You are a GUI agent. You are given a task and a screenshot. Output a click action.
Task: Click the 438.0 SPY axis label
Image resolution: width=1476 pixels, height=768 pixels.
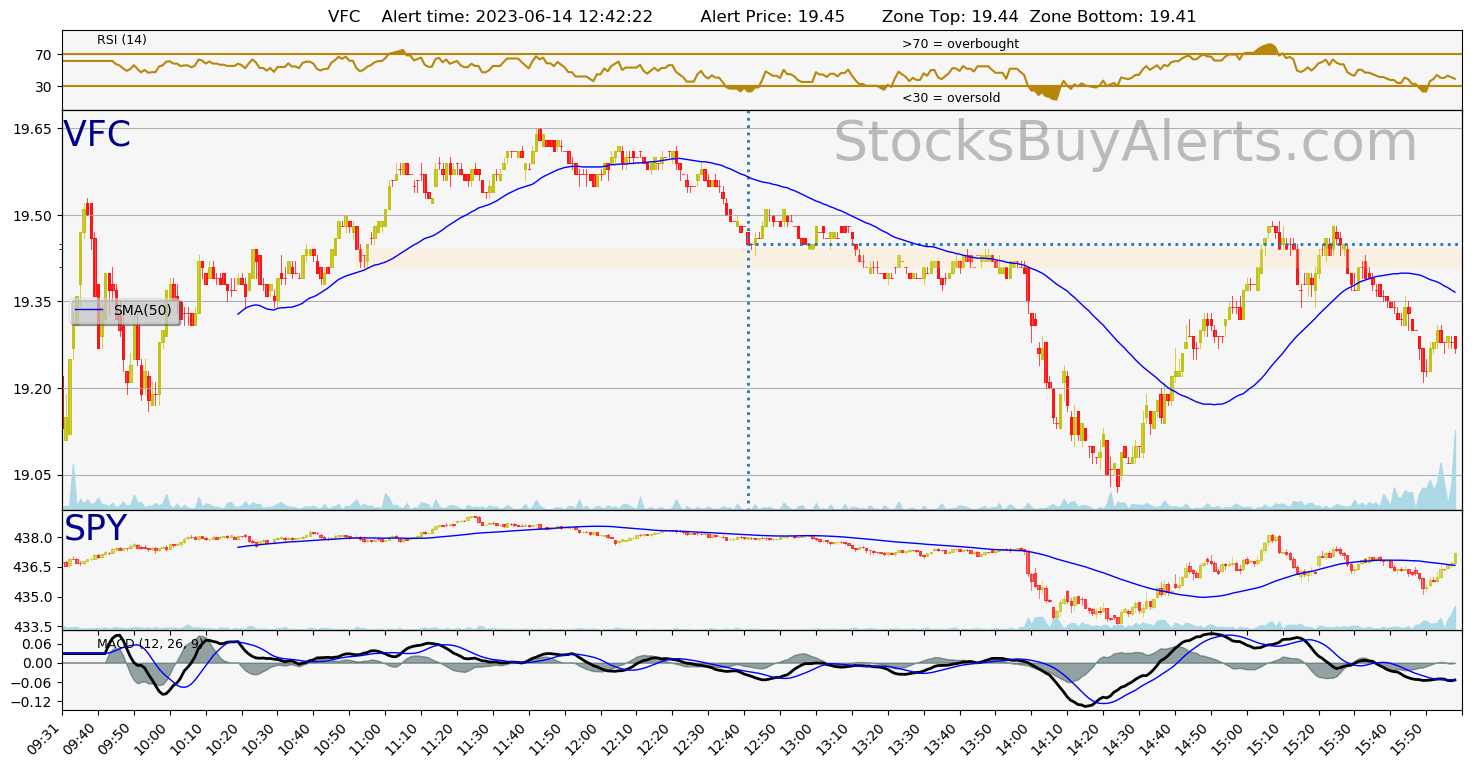pyautogui.click(x=33, y=538)
